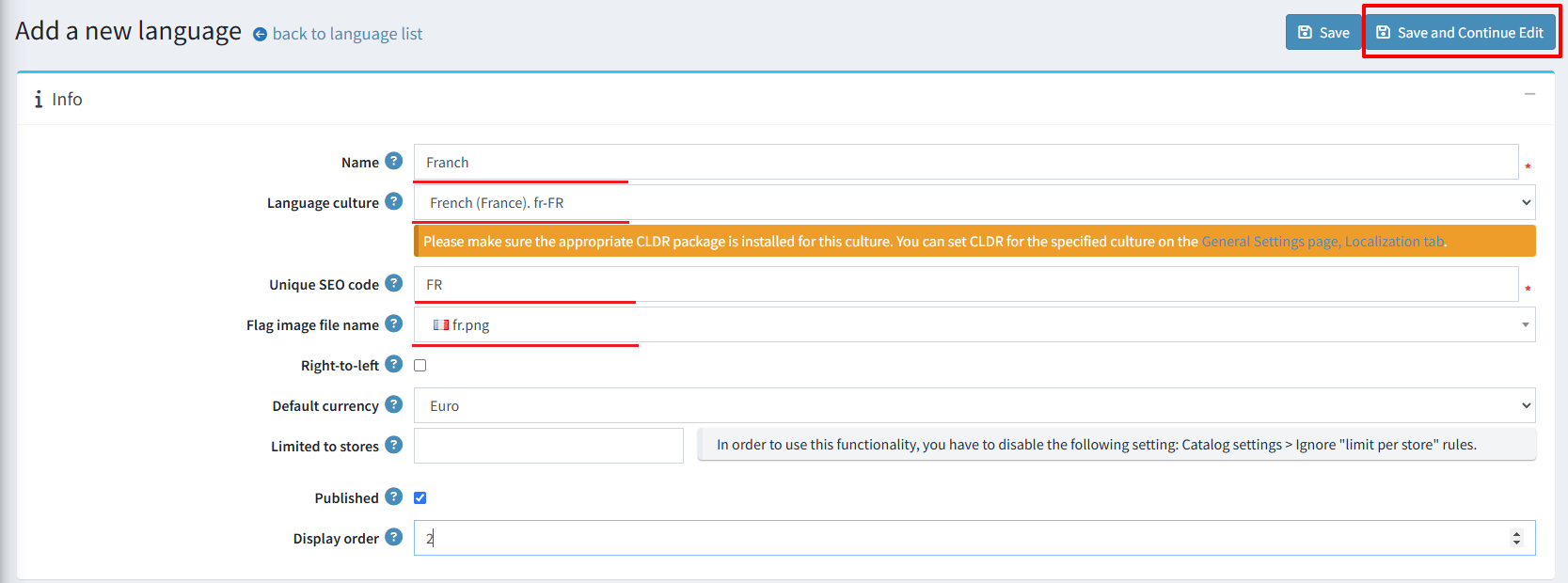1568x583 pixels.
Task: Uncheck the Published checkbox
Action: pos(420,497)
